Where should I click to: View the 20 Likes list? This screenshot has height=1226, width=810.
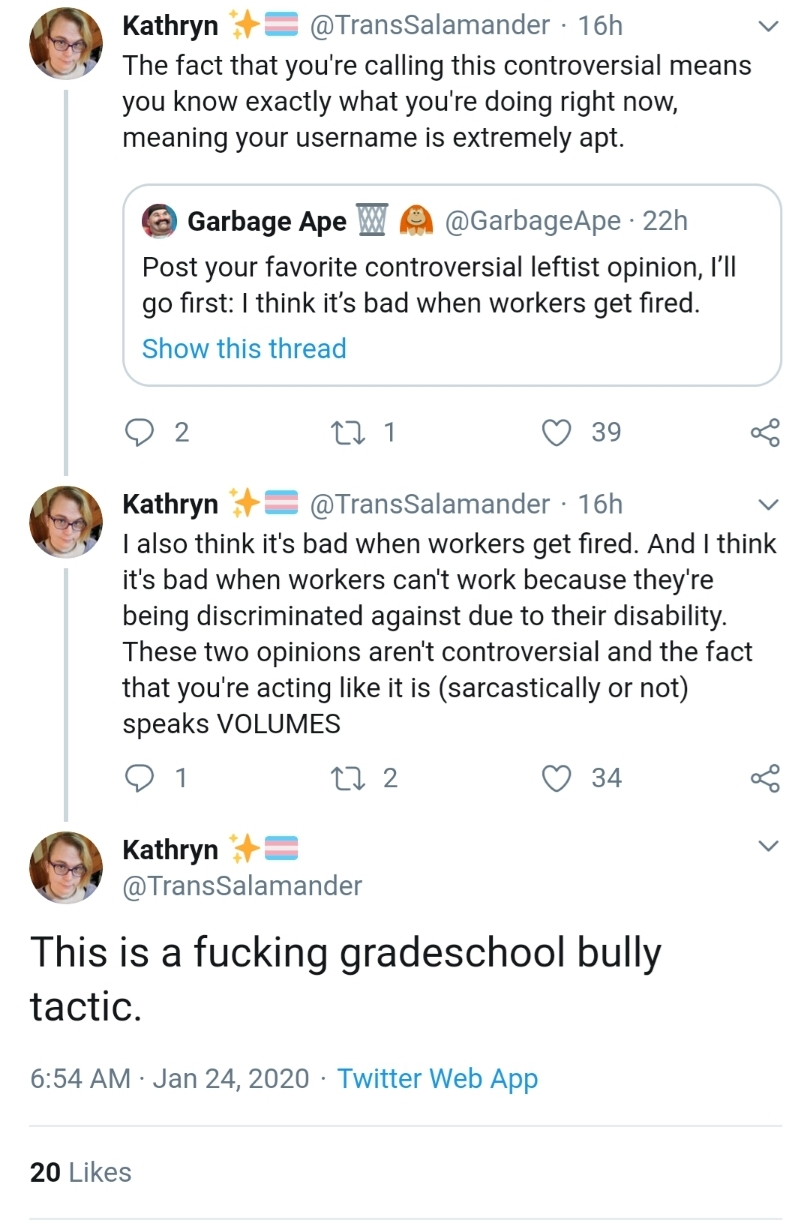[x=81, y=1172]
